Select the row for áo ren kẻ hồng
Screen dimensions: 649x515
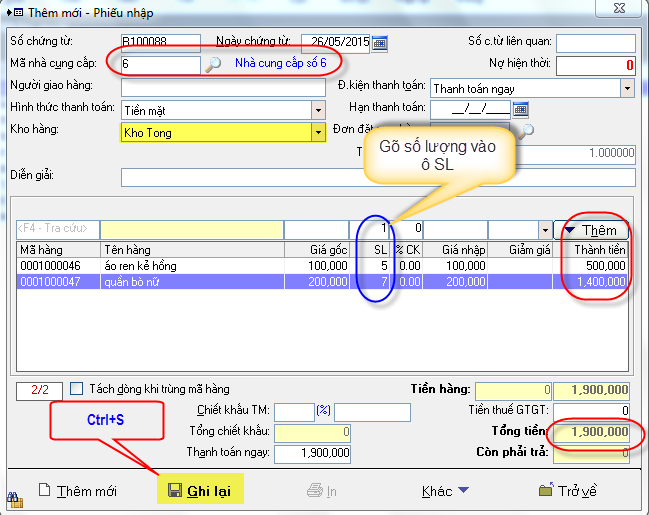[x=150, y=266]
